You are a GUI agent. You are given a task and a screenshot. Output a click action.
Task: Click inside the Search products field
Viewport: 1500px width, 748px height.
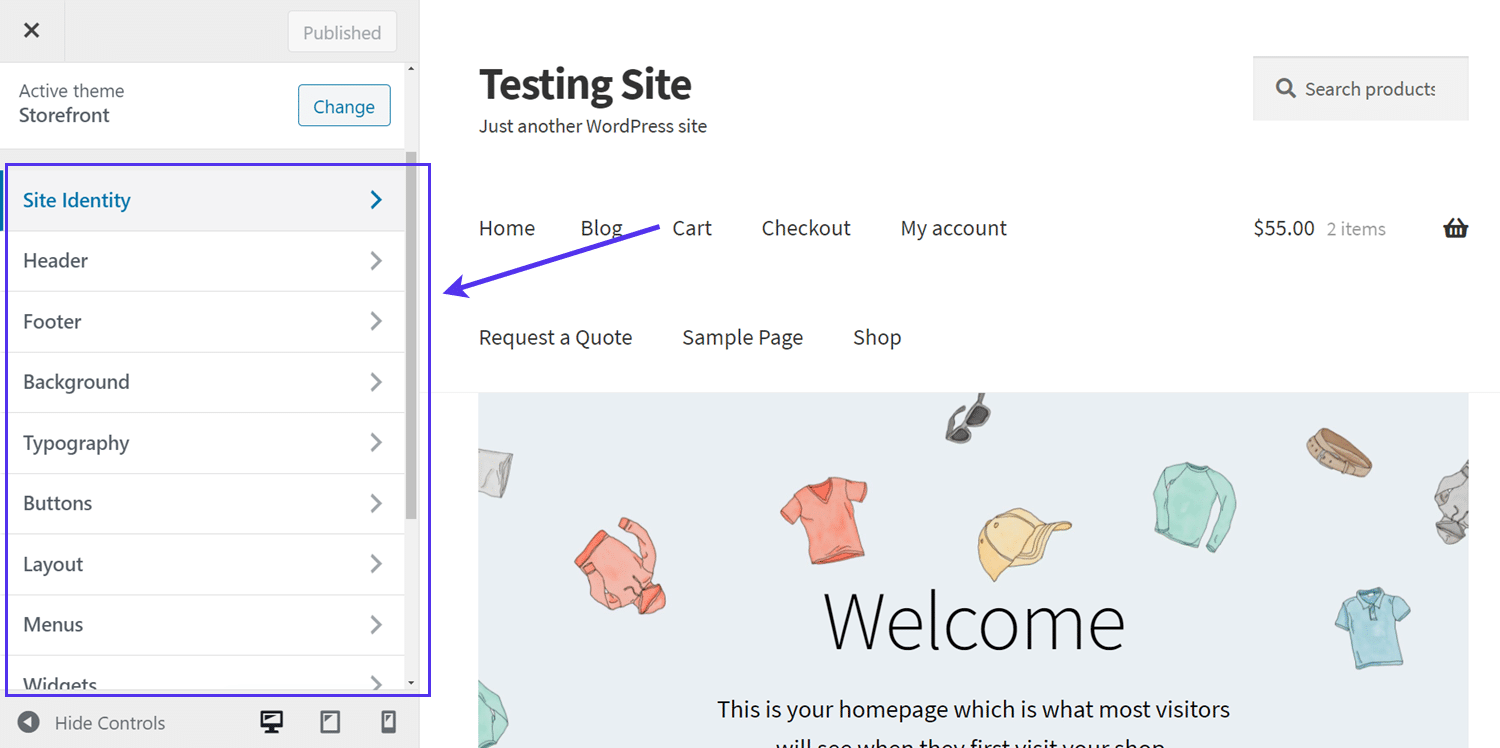(x=1370, y=88)
